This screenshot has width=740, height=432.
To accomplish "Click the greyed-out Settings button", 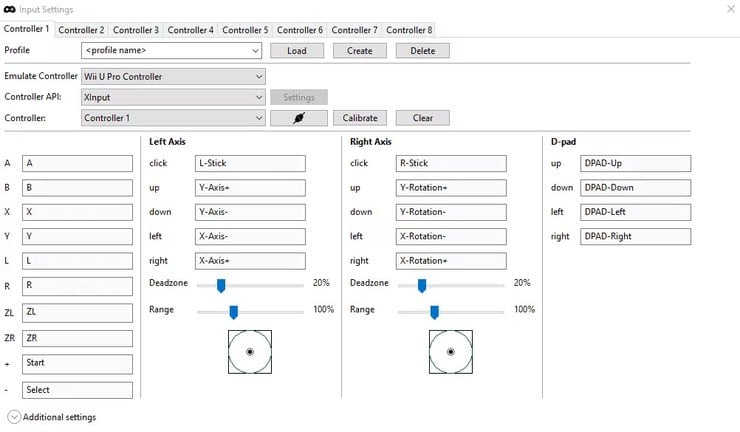I will (299, 97).
